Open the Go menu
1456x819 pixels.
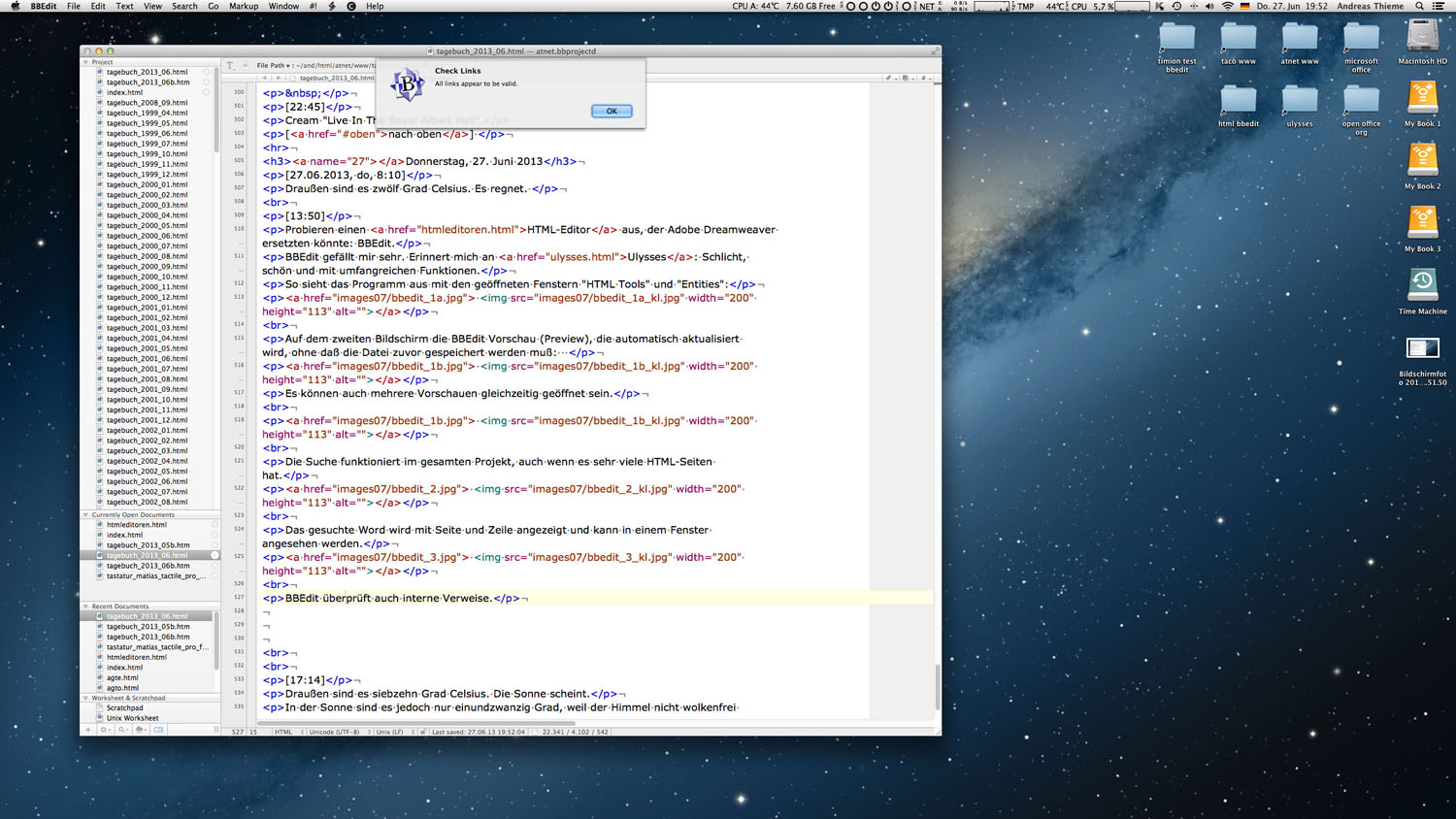pos(214,6)
